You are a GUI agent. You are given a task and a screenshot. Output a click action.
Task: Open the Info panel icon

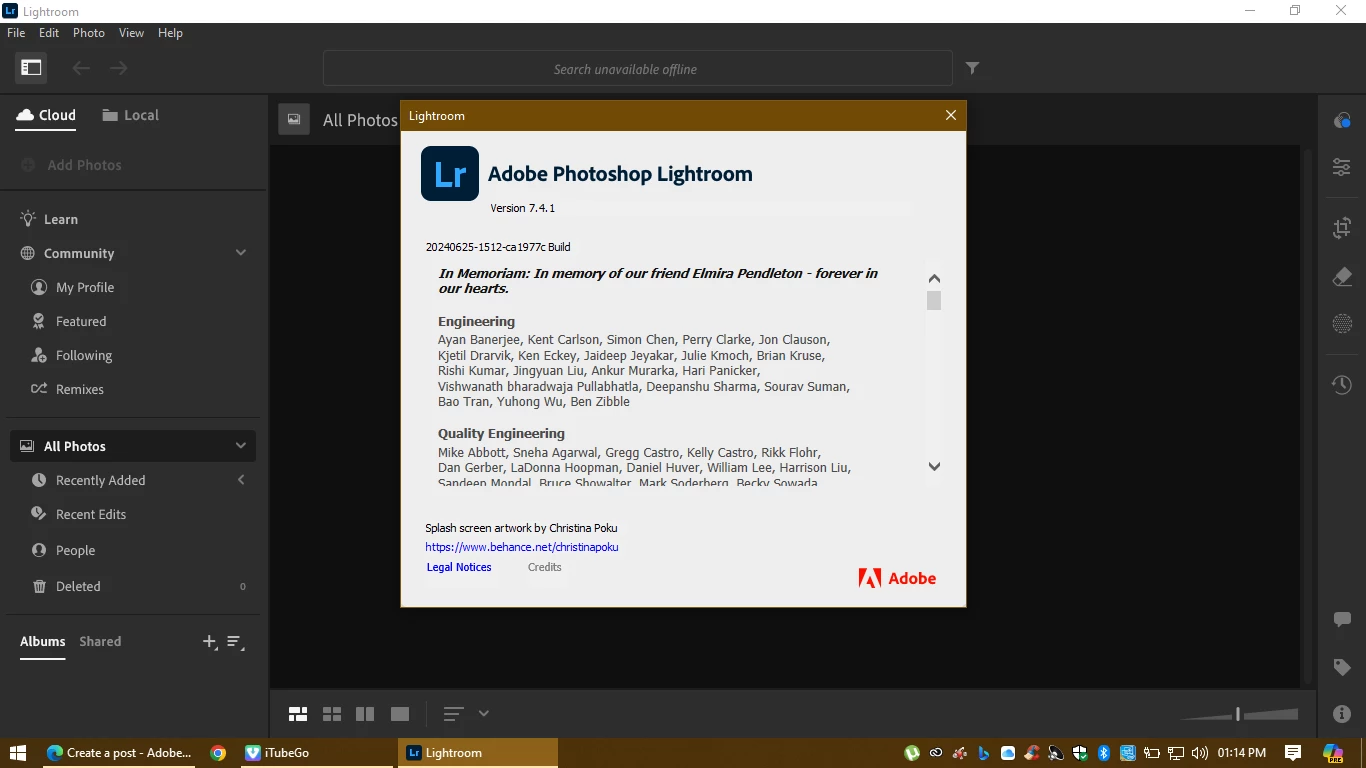(1342, 714)
